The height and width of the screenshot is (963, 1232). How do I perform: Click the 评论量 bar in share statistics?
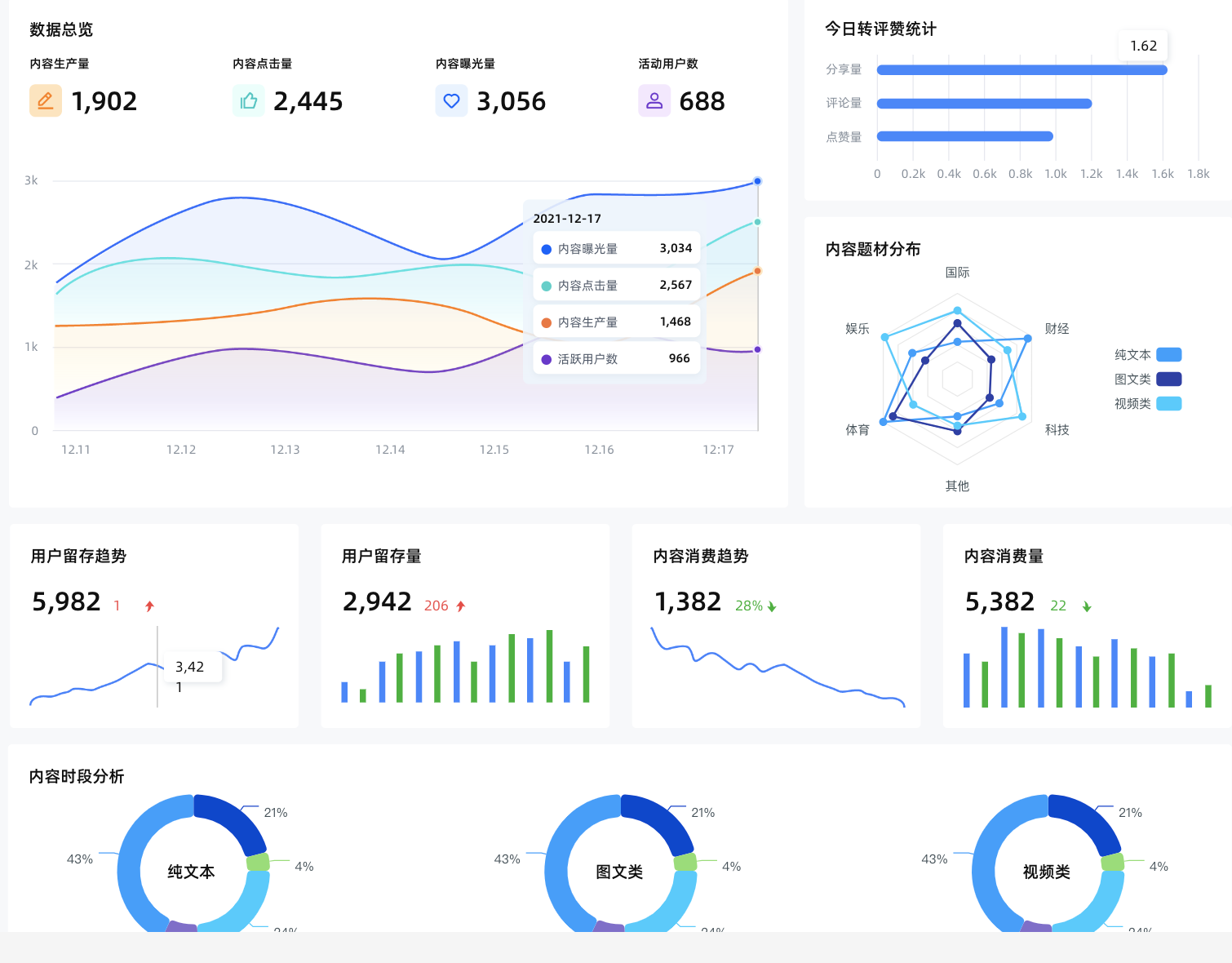pos(985,103)
